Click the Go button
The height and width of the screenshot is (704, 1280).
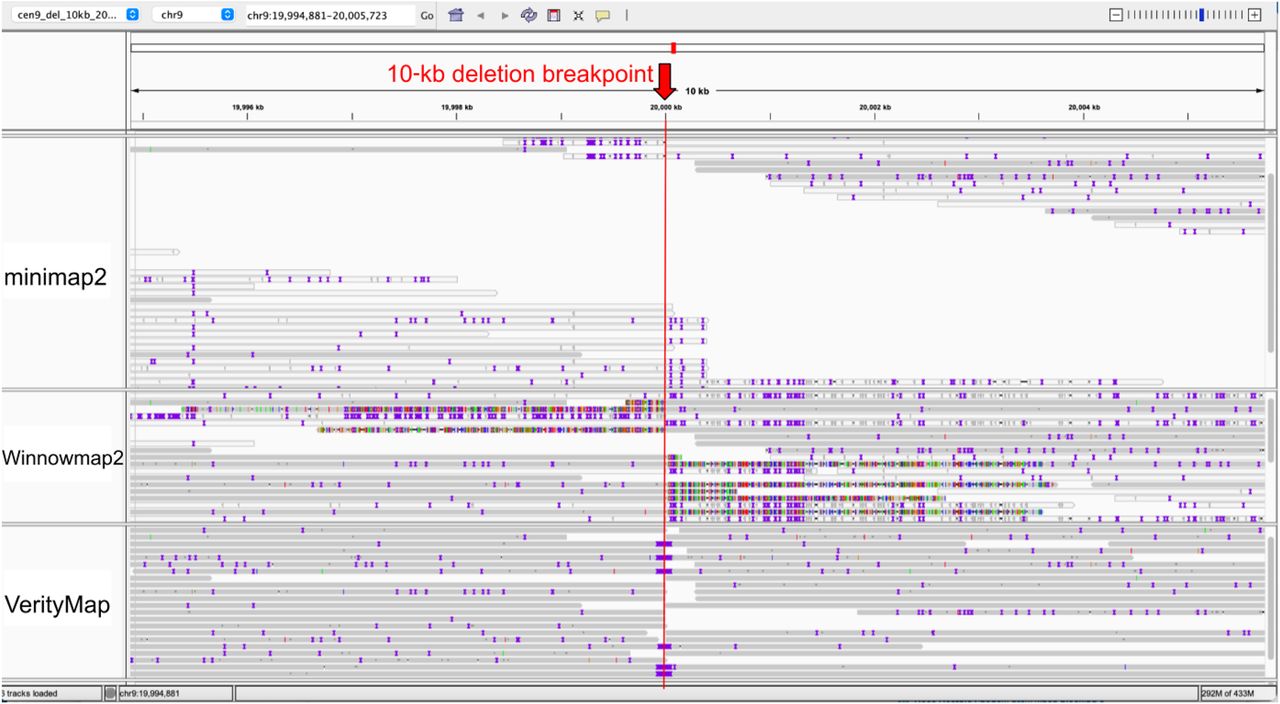(427, 16)
